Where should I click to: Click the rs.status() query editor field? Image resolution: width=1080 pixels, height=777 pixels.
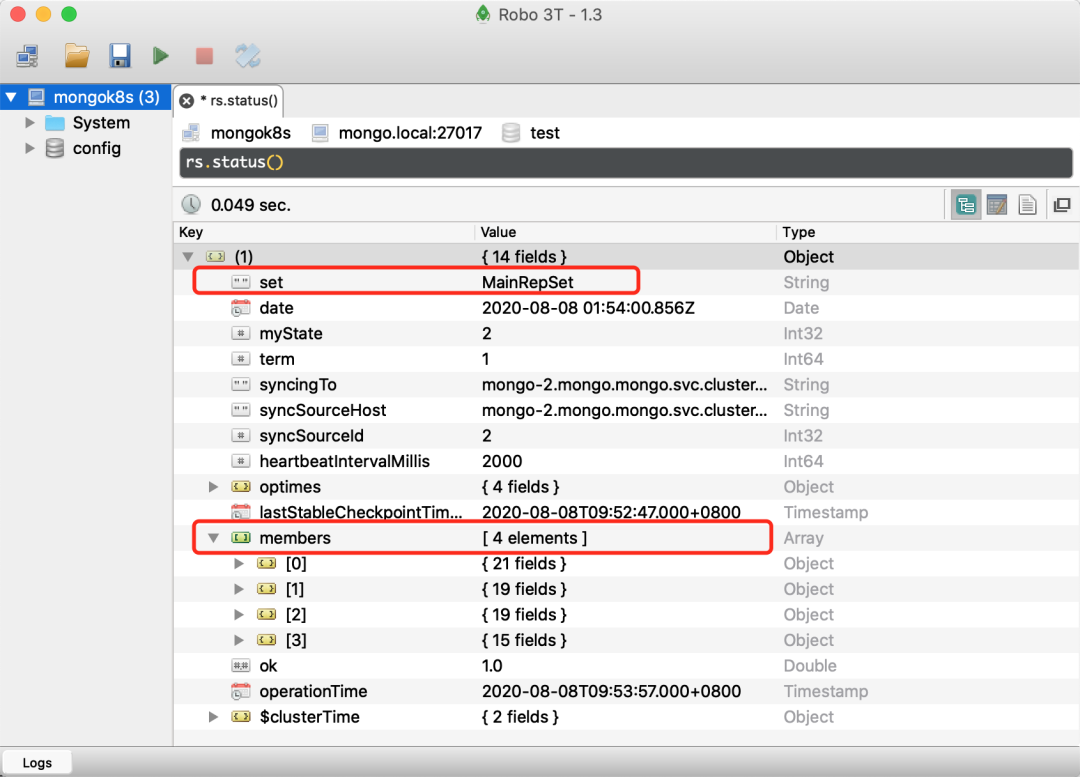point(625,163)
